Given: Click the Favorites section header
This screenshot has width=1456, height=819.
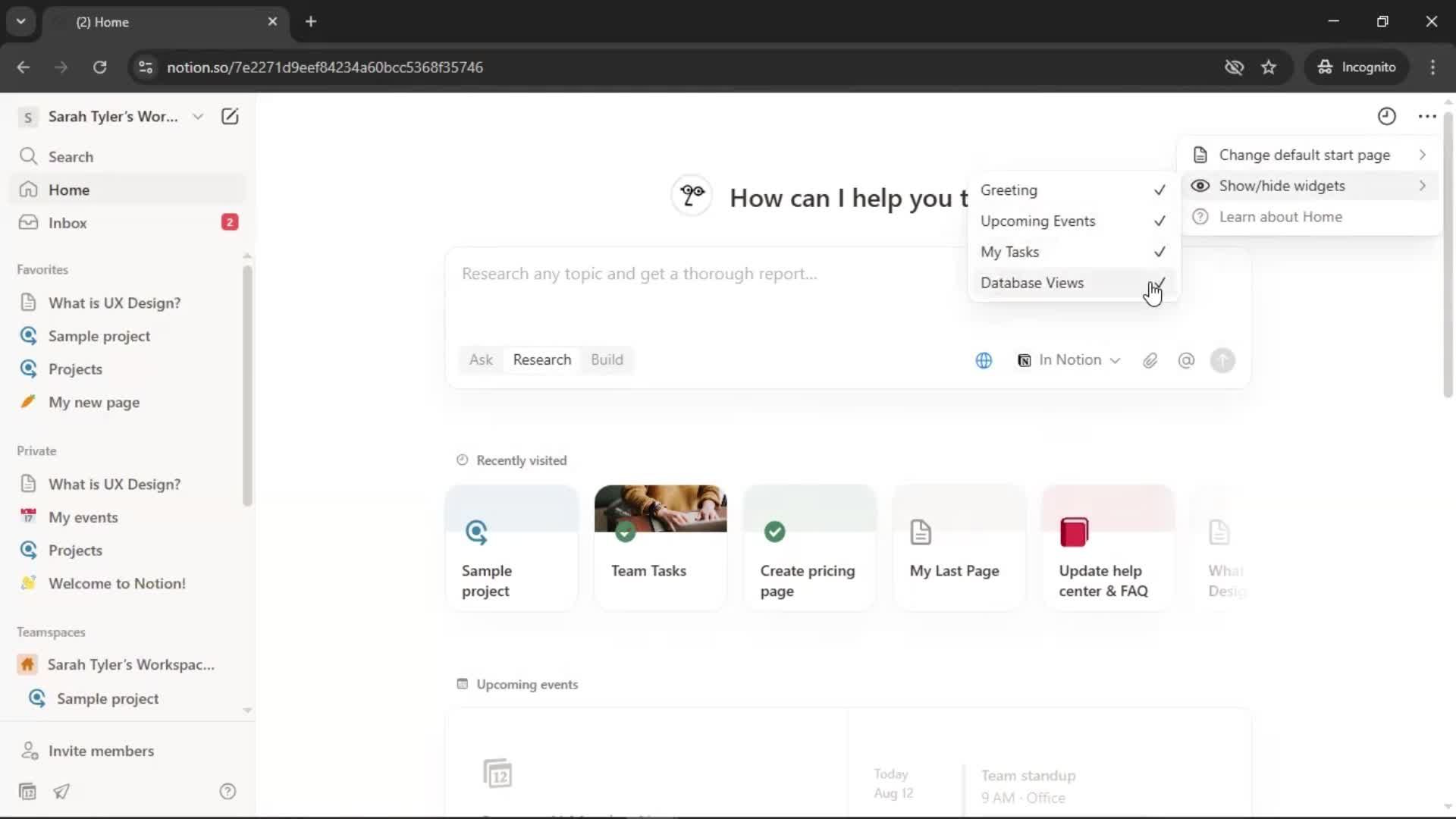Looking at the screenshot, I should point(42,270).
